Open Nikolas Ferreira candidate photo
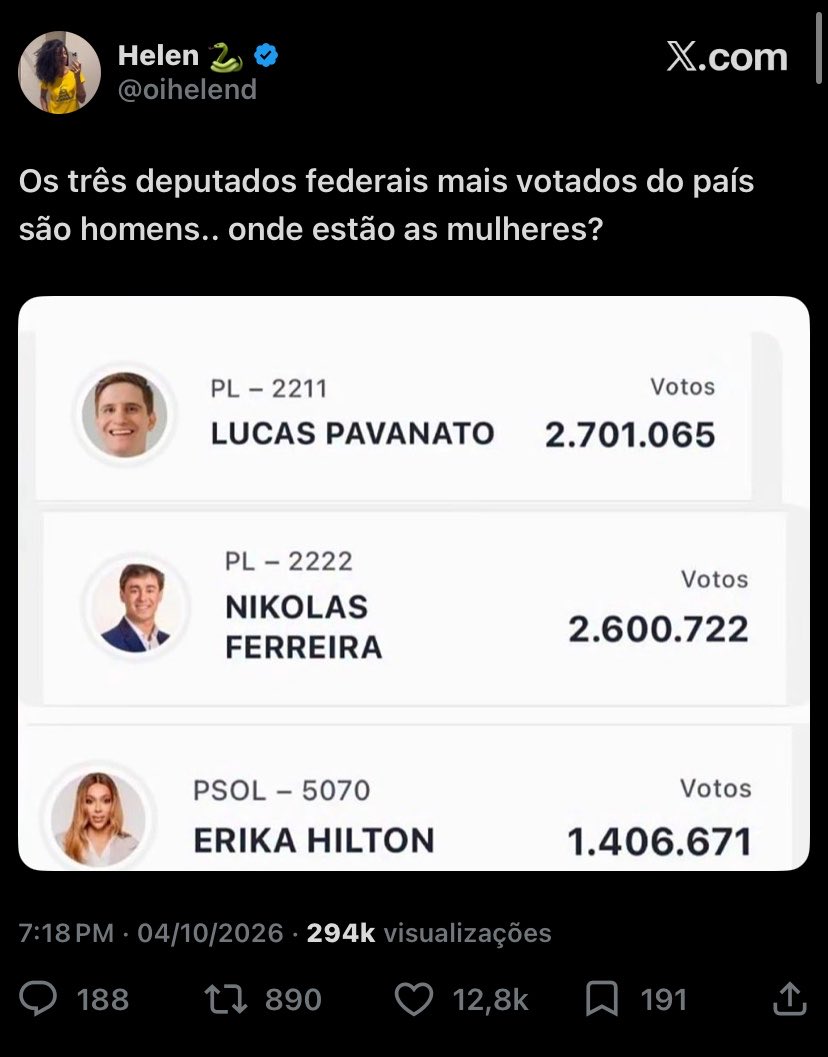Viewport: 828px width, 1057px height. (x=135, y=607)
